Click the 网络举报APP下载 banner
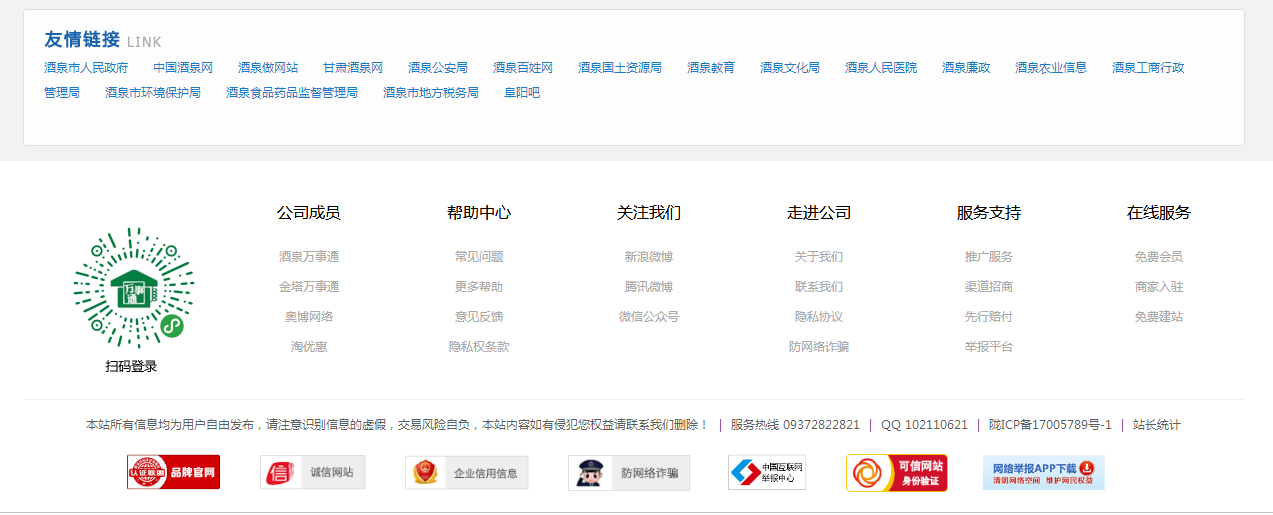Viewport: 1273px width, 515px height. [x=1043, y=472]
